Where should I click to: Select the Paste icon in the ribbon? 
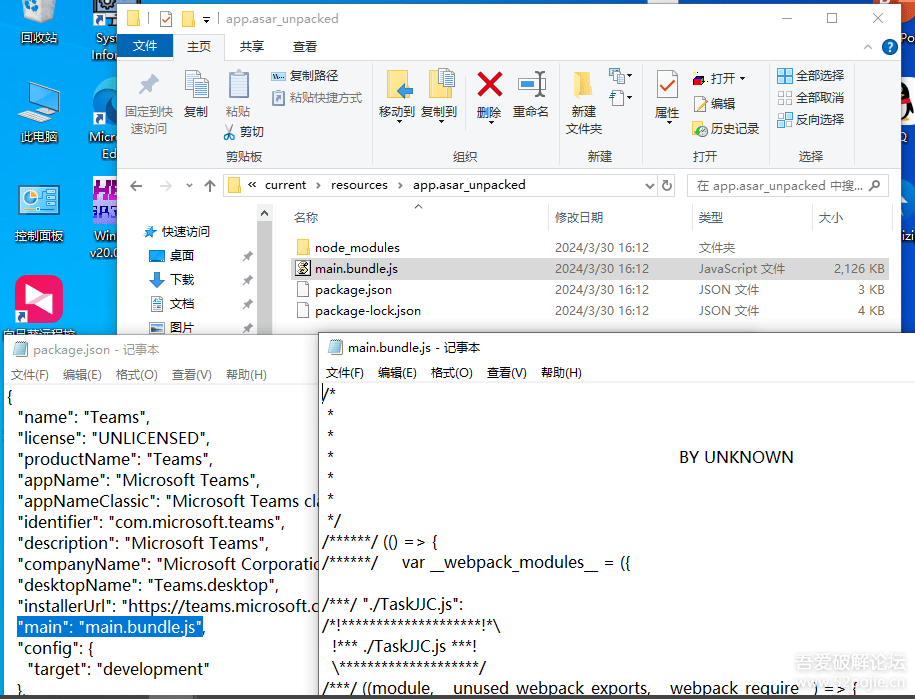[x=238, y=95]
